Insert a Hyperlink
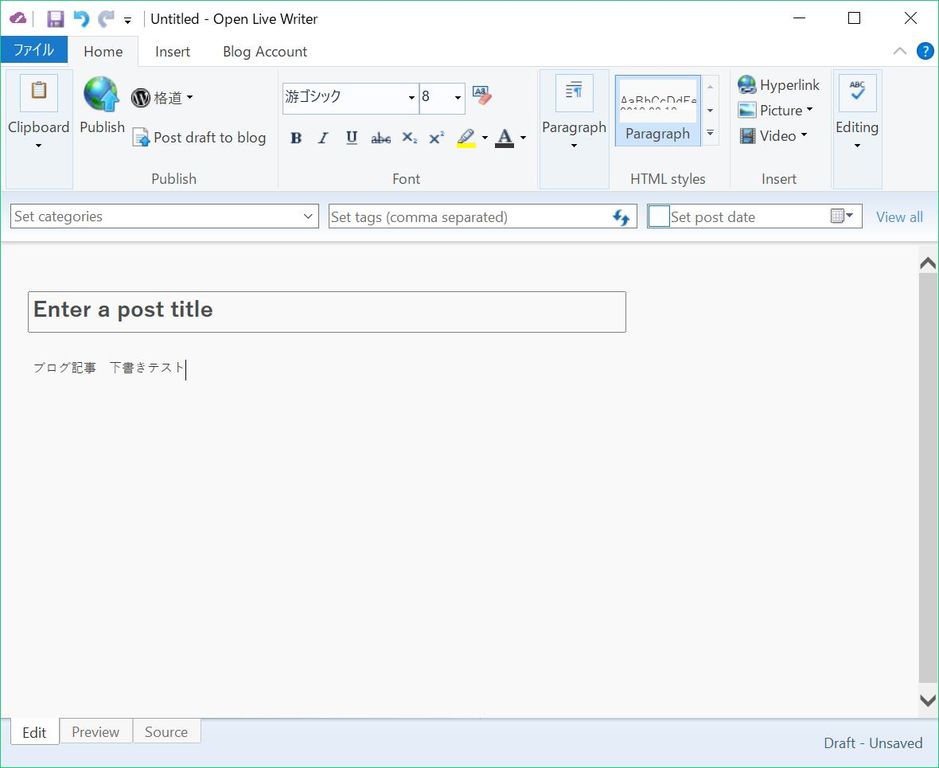The width and height of the screenshot is (939, 768). pos(779,85)
